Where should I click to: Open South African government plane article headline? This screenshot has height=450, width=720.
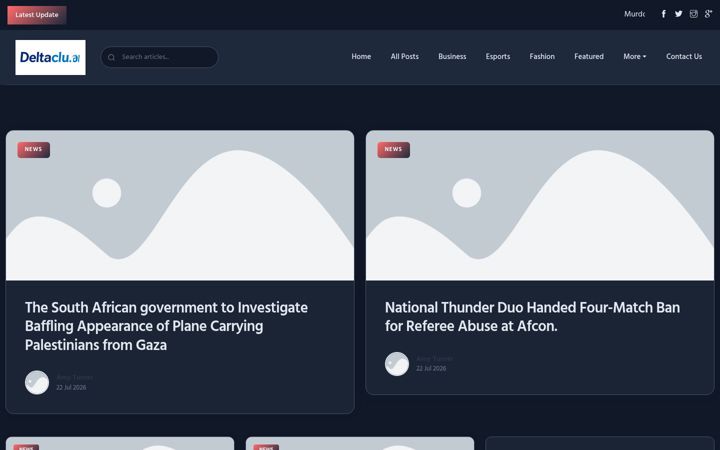[x=166, y=326]
